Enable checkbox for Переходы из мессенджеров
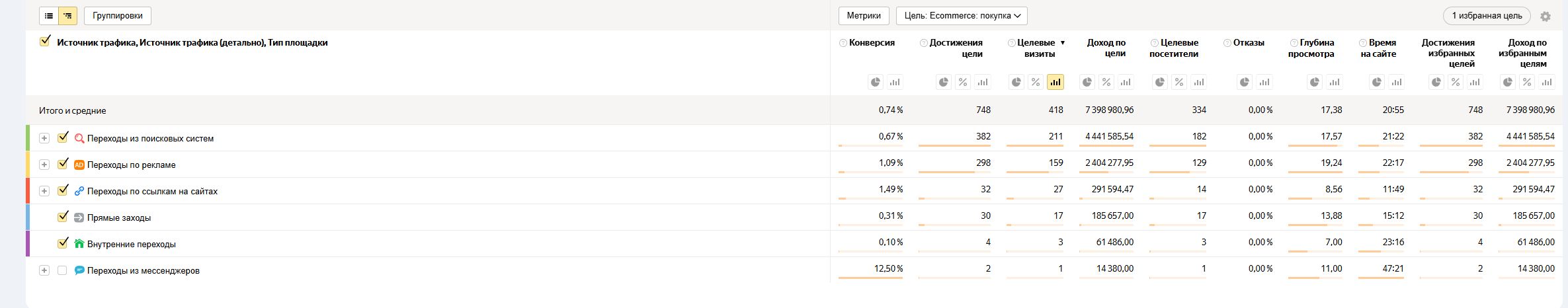This screenshot has height=308, width=1568. (62, 270)
